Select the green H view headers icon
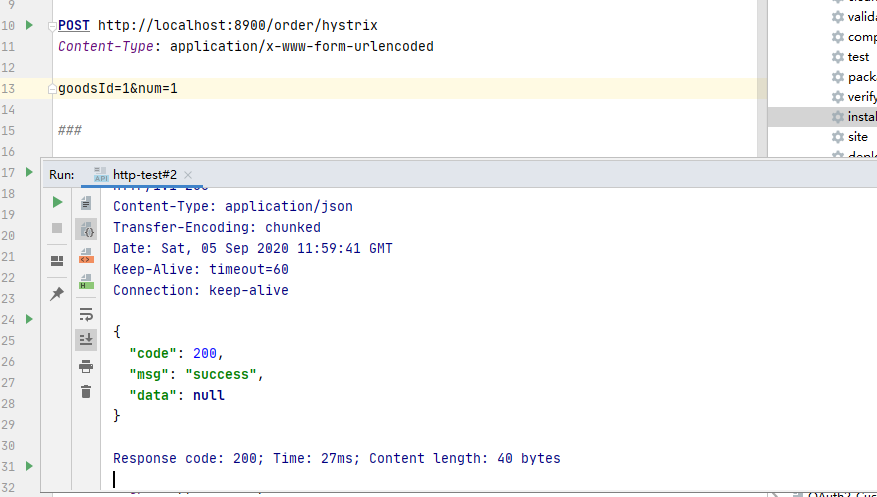Image resolution: width=877 pixels, height=497 pixels. tap(86, 281)
